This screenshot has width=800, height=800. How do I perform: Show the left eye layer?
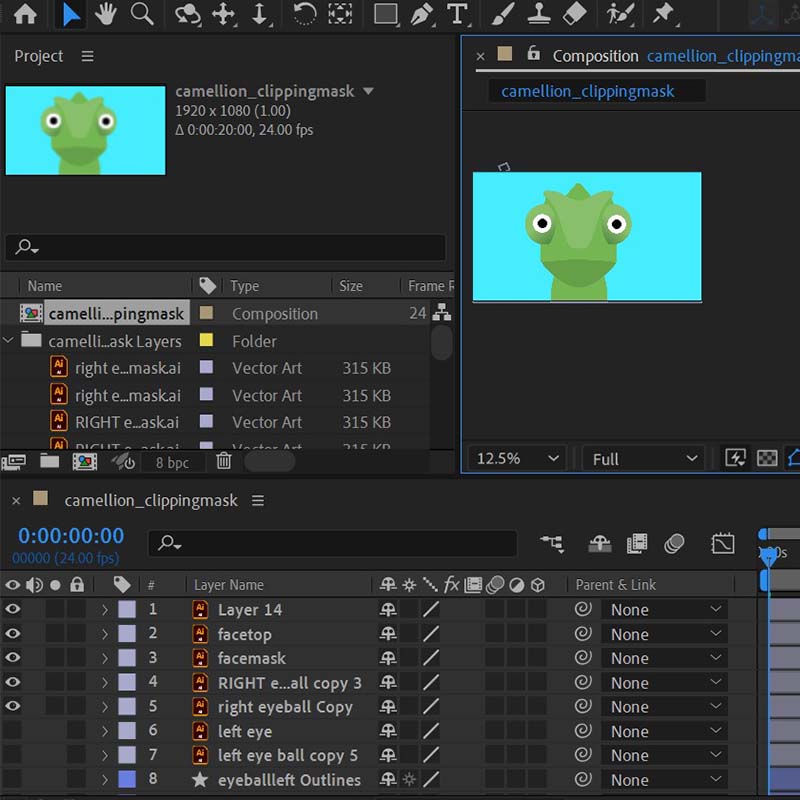coord(12,731)
